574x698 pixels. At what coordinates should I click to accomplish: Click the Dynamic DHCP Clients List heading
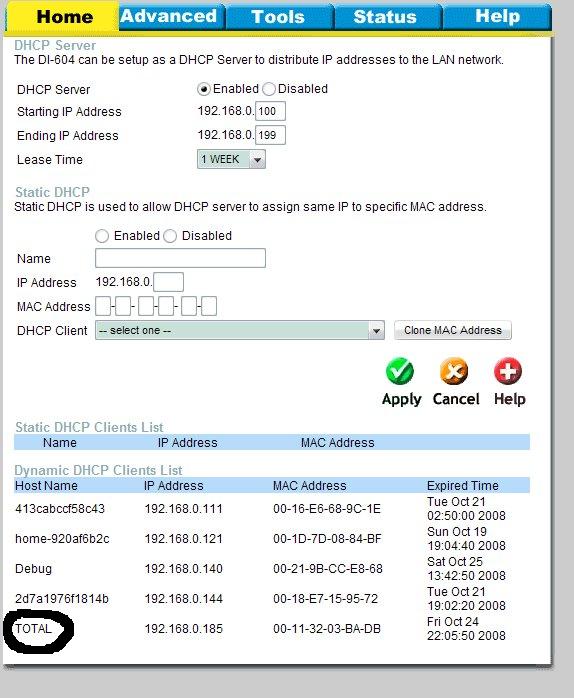(98, 471)
